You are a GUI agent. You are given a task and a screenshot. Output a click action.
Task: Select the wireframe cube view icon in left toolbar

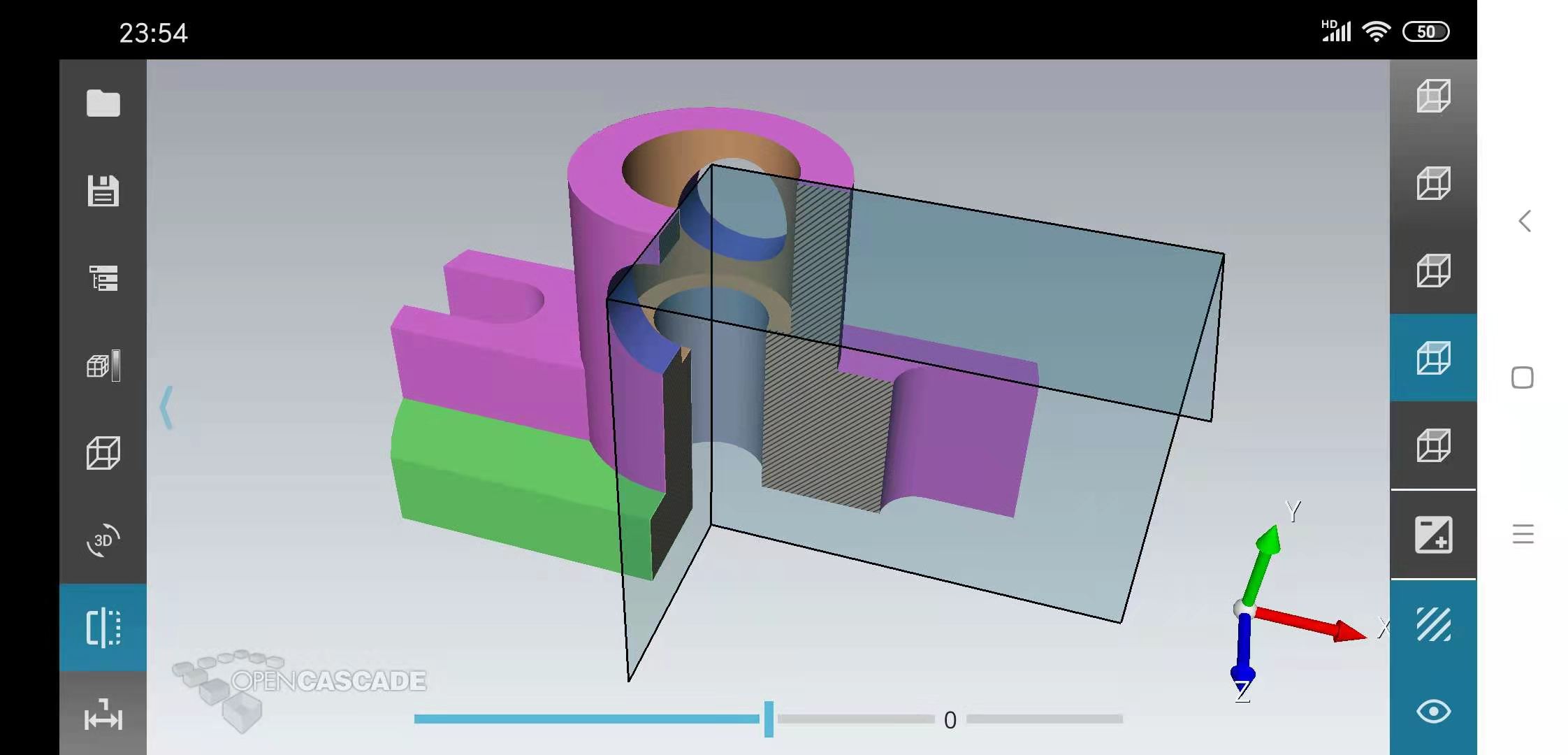[103, 453]
